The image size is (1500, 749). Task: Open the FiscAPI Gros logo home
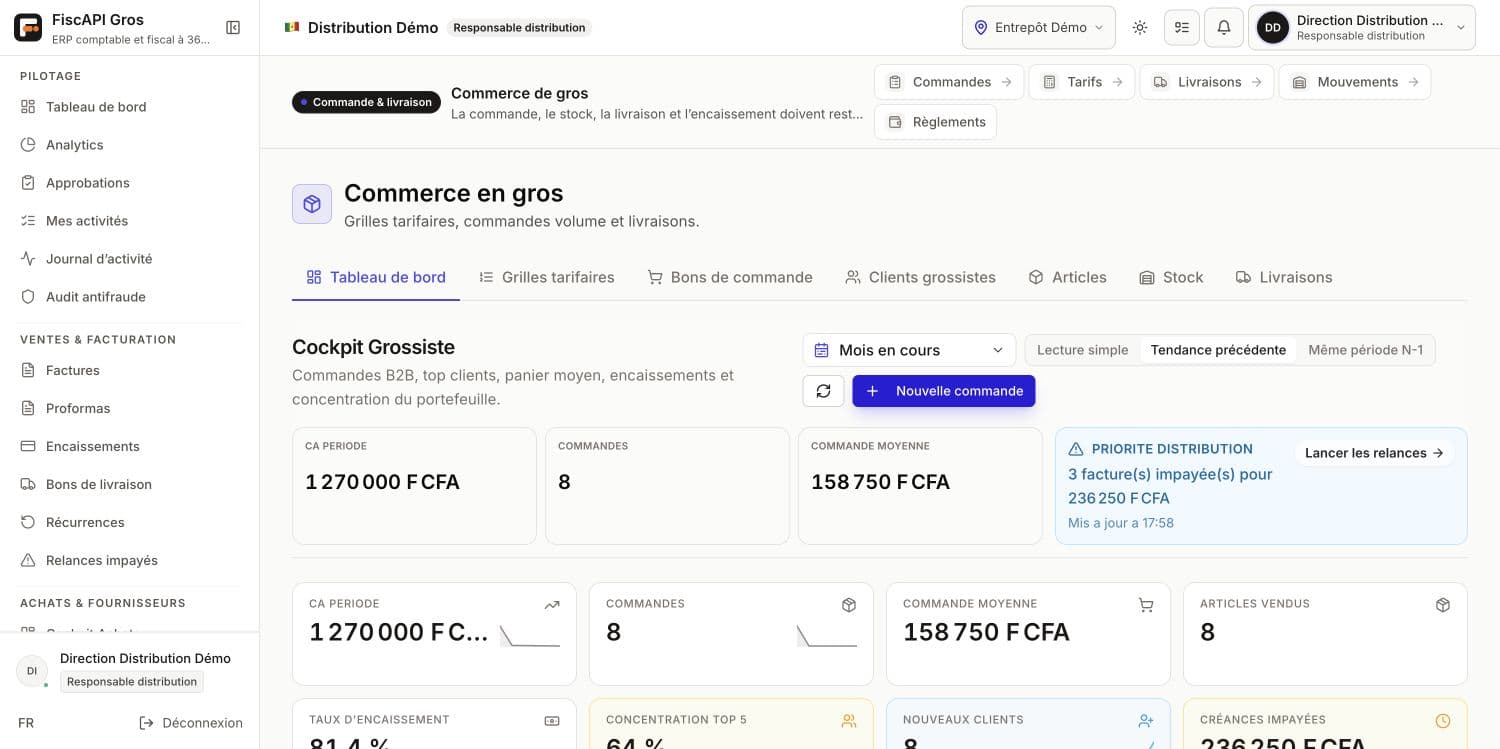tap(28, 27)
